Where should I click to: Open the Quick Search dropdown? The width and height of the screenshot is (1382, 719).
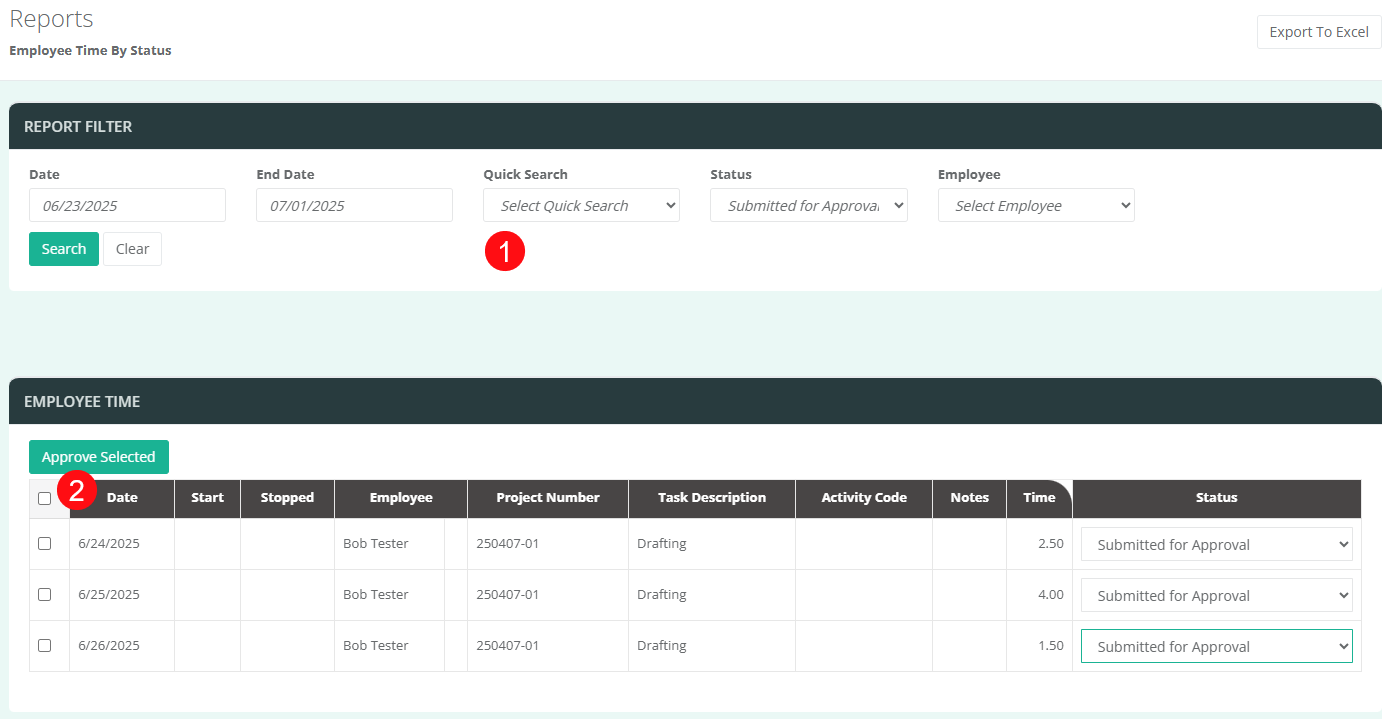(x=581, y=205)
